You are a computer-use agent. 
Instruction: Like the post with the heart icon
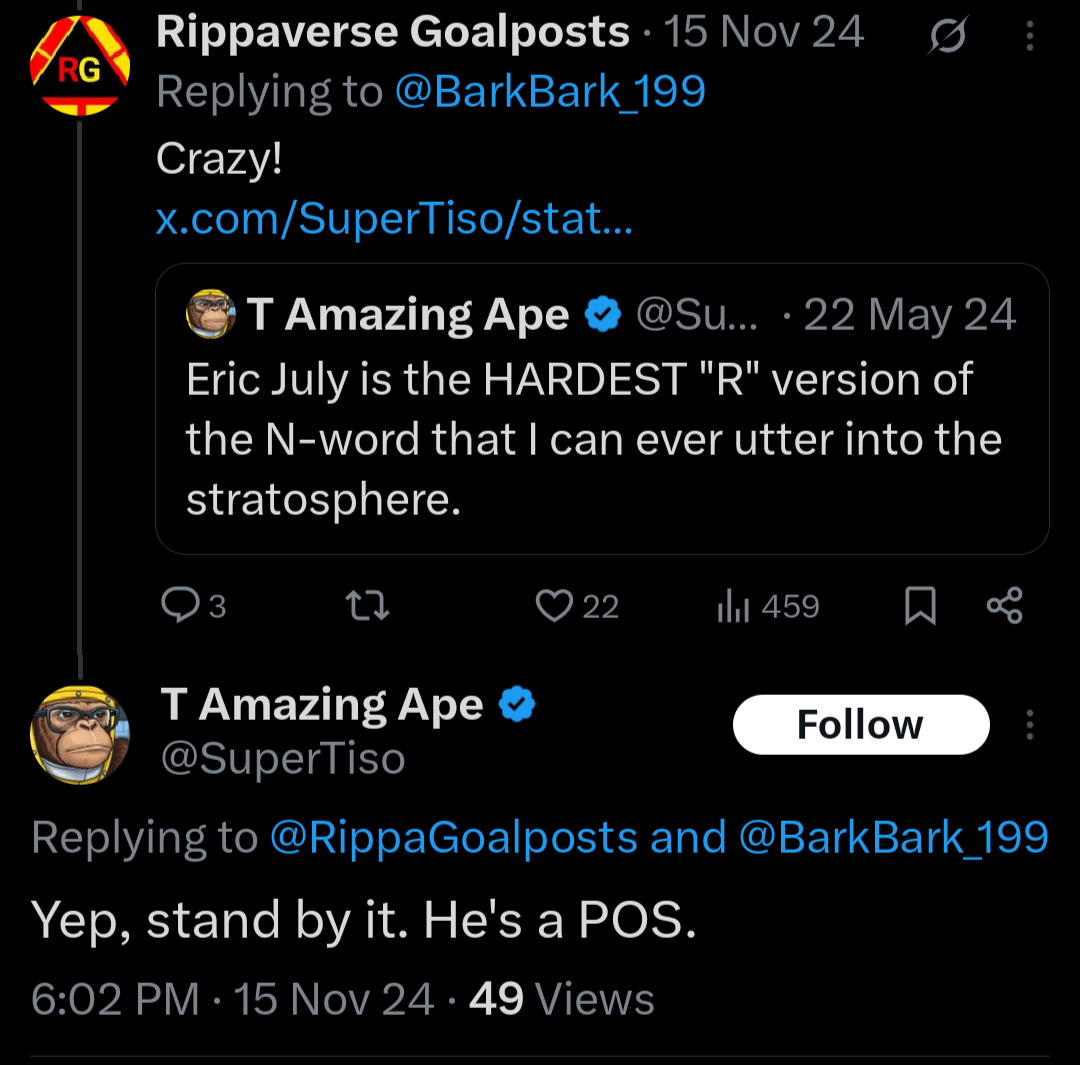(554, 606)
